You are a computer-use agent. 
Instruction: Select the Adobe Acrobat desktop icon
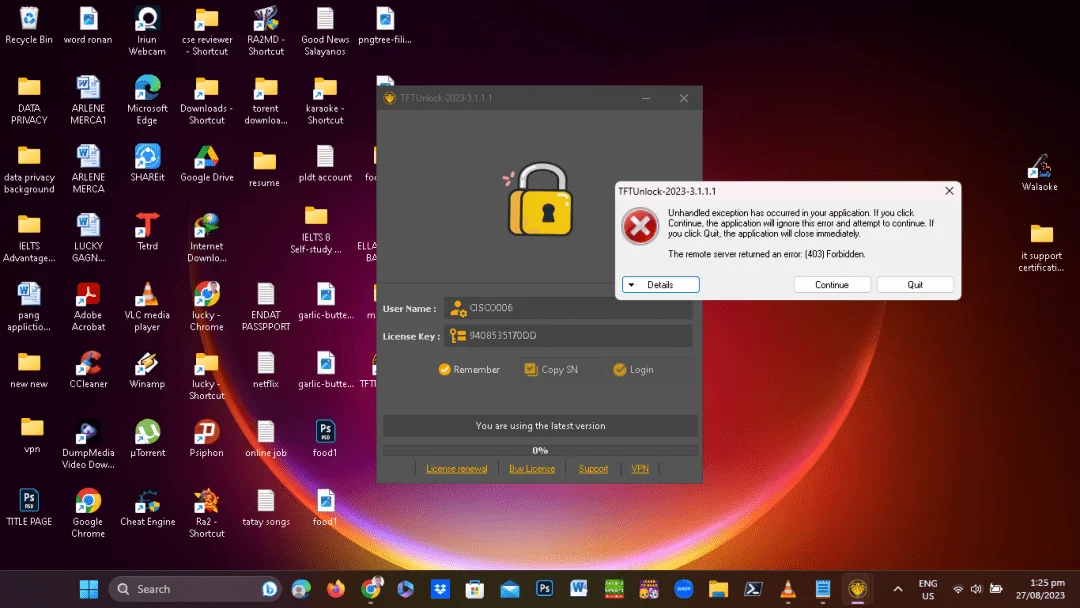(88, 306)
